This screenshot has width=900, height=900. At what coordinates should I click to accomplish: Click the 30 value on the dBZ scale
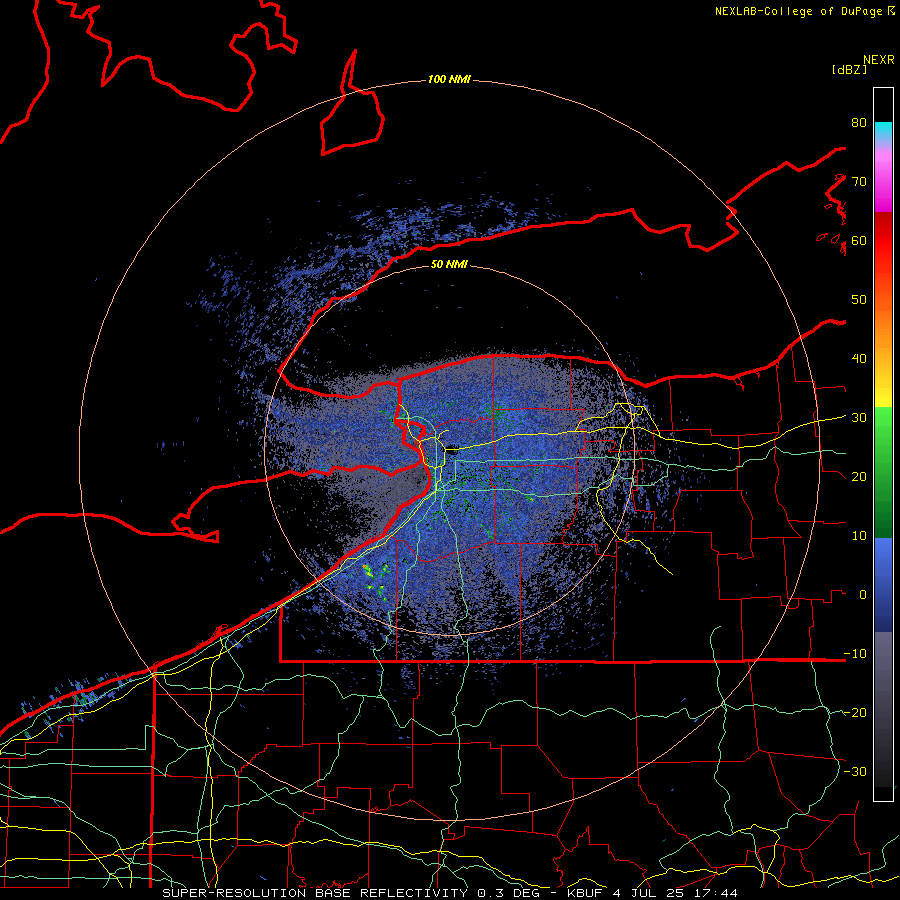click(x=859, y=418)
